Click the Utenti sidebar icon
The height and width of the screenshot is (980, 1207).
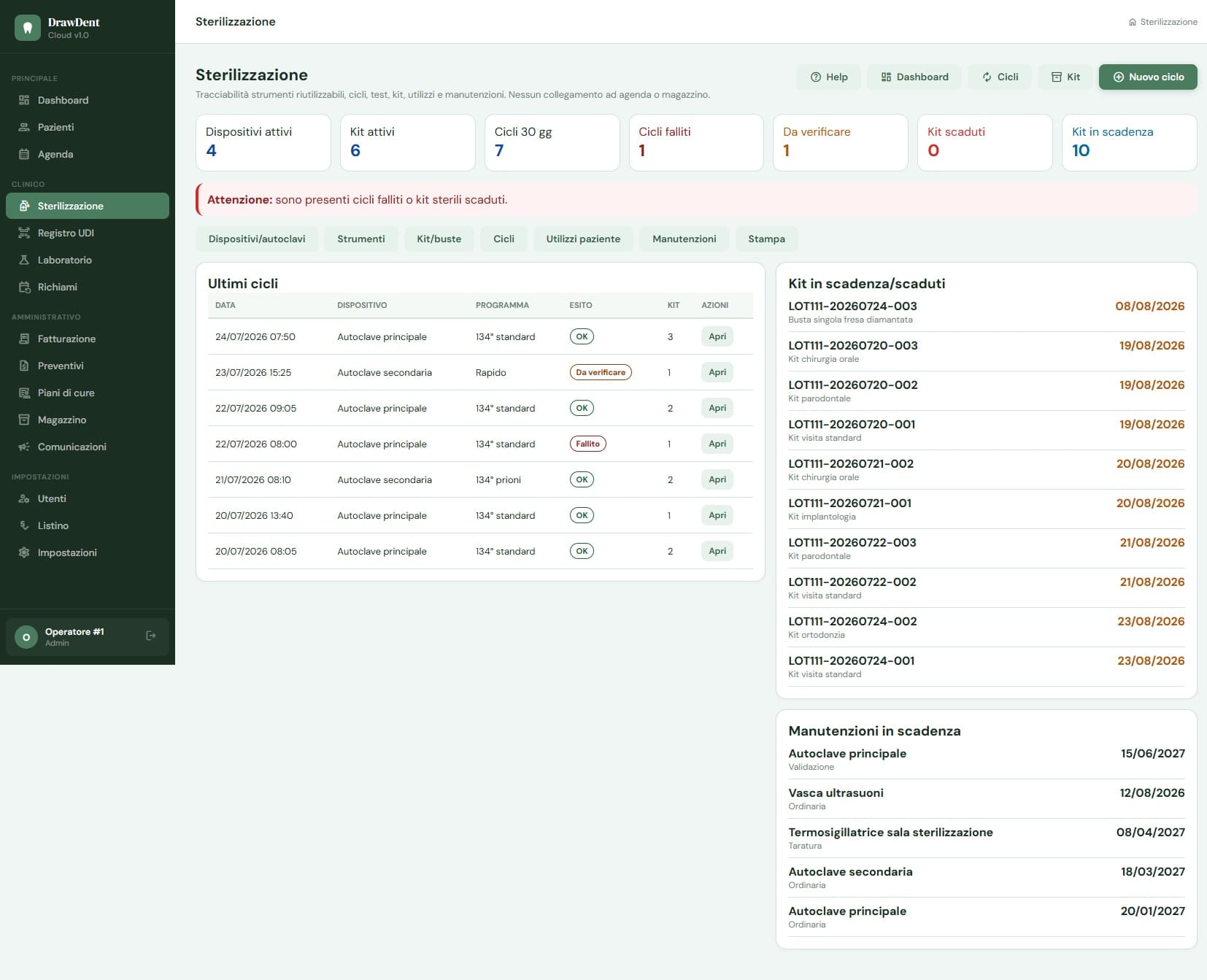(x=24, y=498)
